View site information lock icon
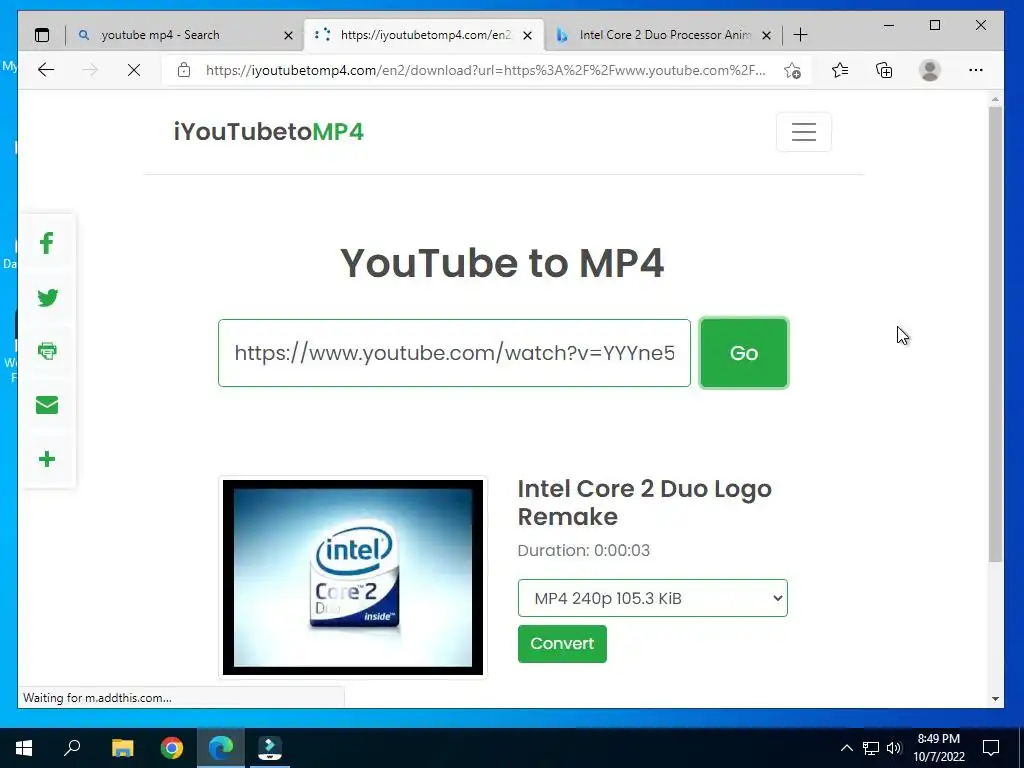This screenshot has height=768, width=1024. click(184, 70)
